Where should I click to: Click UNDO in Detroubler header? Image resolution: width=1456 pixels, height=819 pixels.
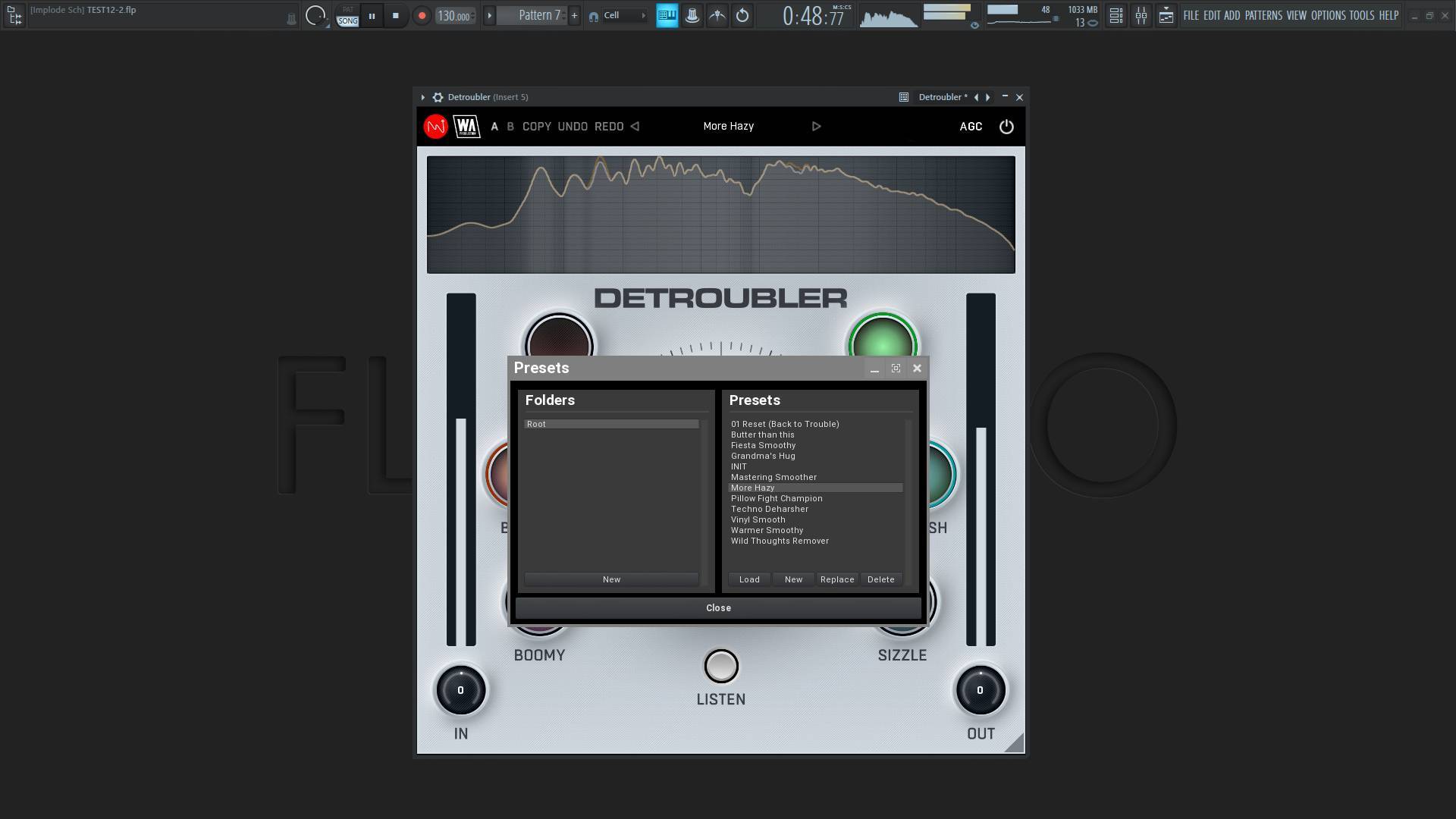[x=573, y=127]
